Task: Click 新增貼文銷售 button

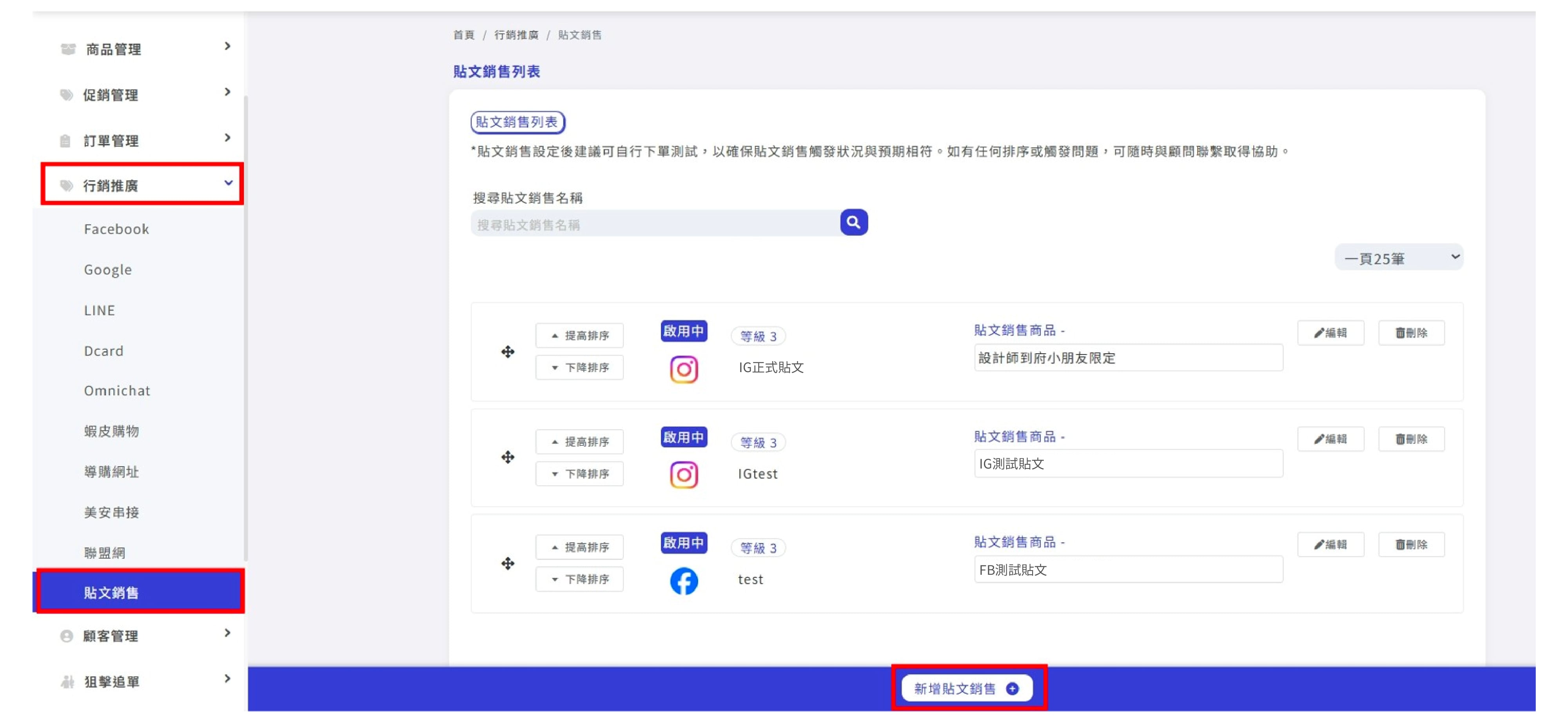Action: click(967, 689)
